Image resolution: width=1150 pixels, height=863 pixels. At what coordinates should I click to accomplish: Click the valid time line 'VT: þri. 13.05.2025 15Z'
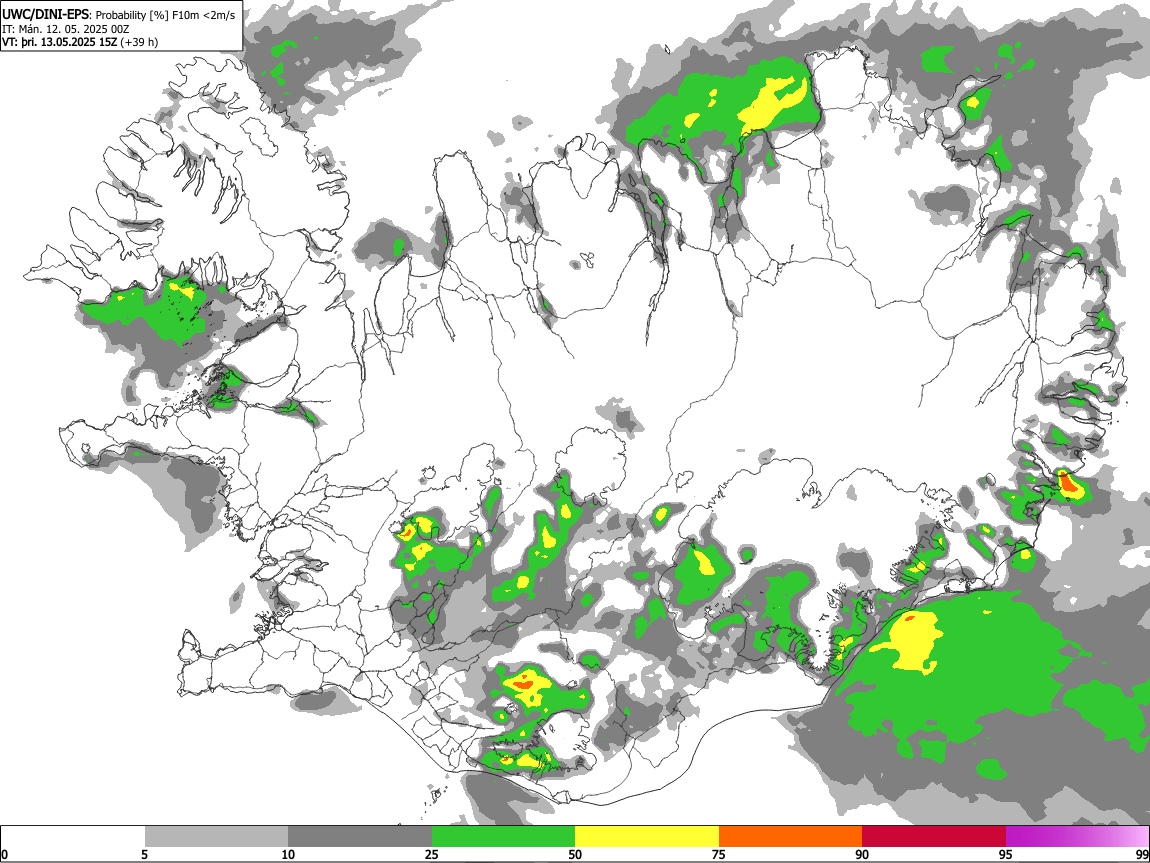[x=59, y=42]
